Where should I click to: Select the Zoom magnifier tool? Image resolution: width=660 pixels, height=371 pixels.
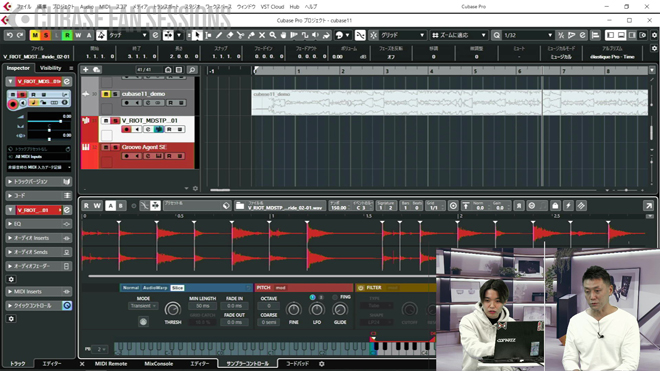(x=273, y=35)
